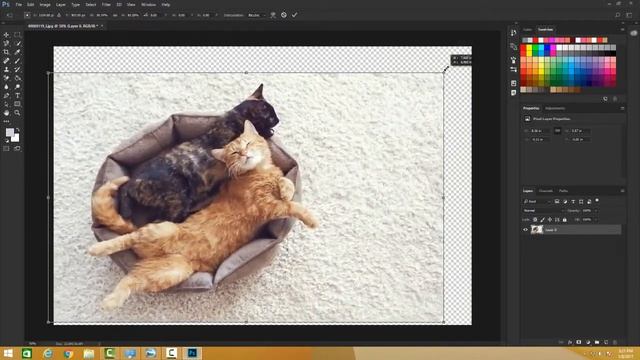Cancel the transform

coord(284,15)
